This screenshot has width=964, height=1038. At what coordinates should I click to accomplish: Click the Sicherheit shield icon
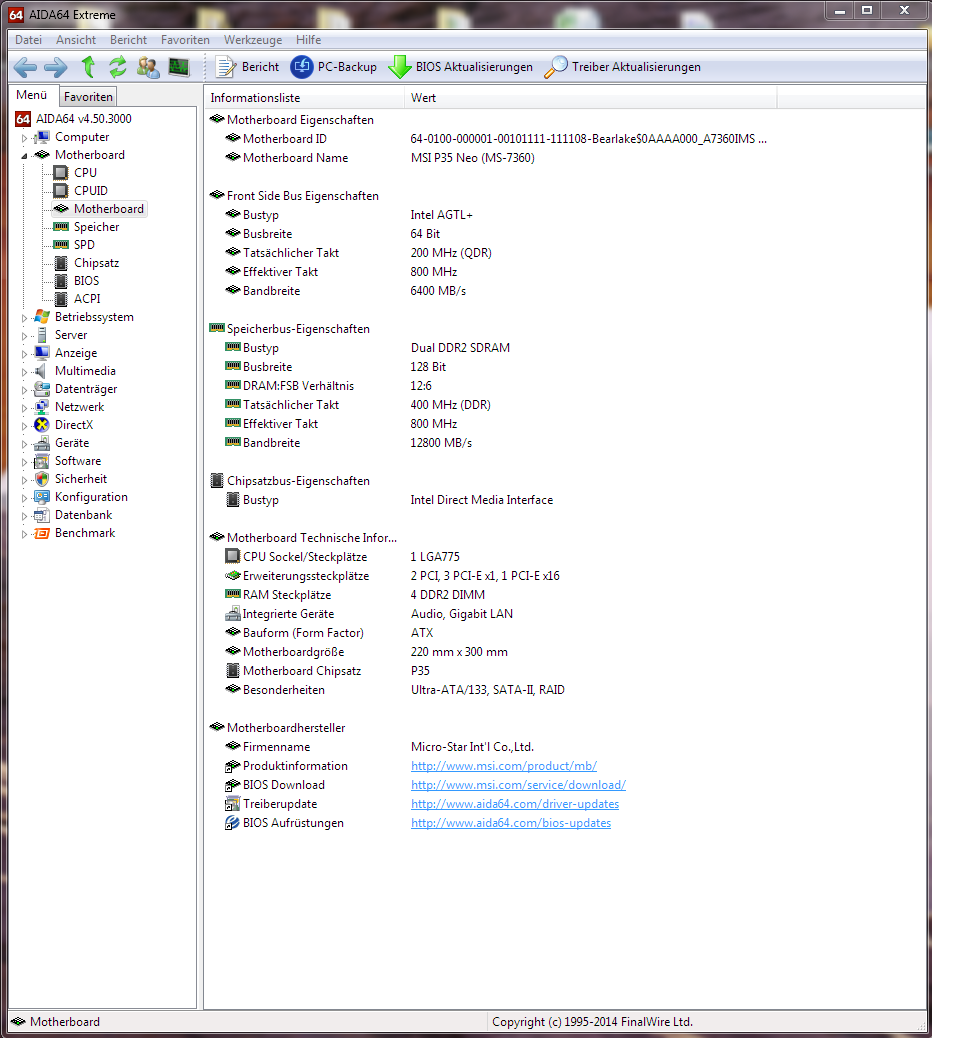click(42, 479)
